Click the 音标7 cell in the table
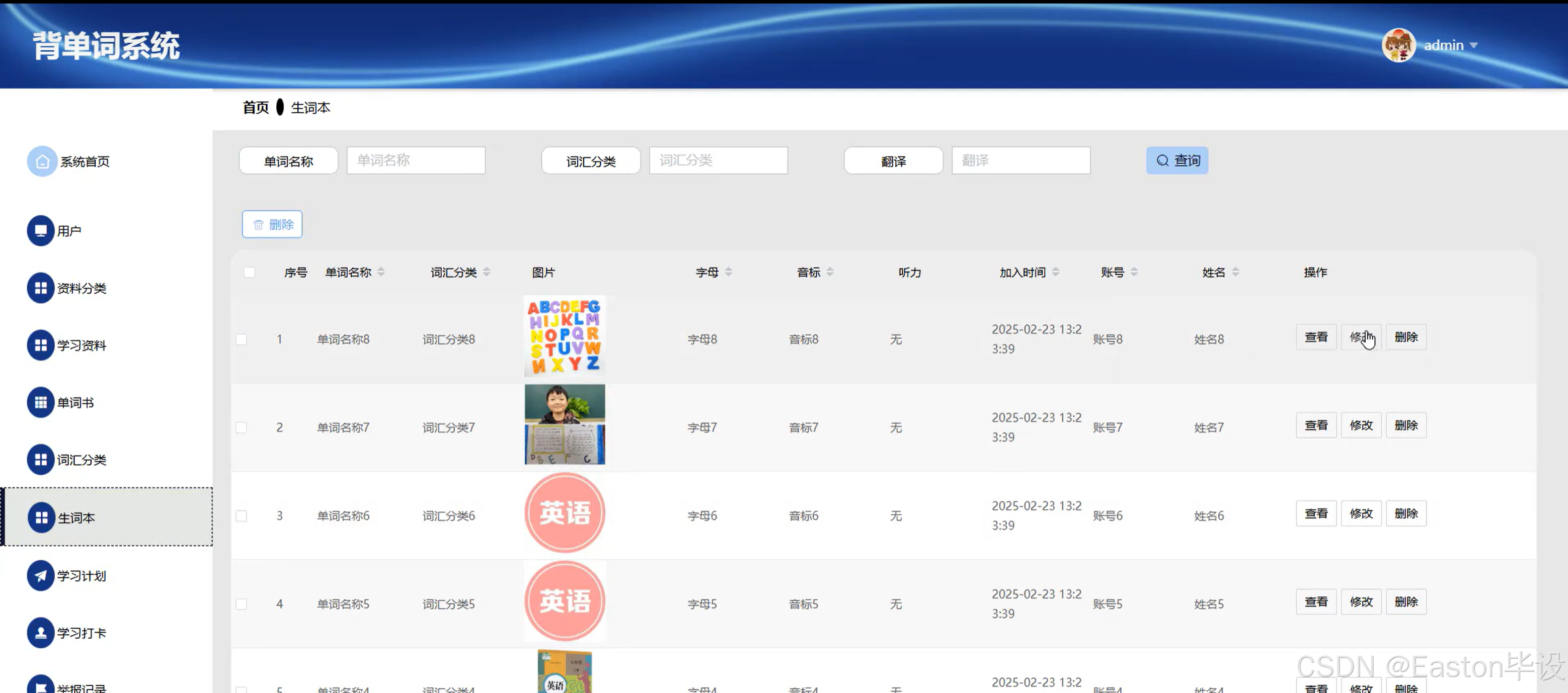1568x693 pixels. pyautogui.click(x=804, y=428)
